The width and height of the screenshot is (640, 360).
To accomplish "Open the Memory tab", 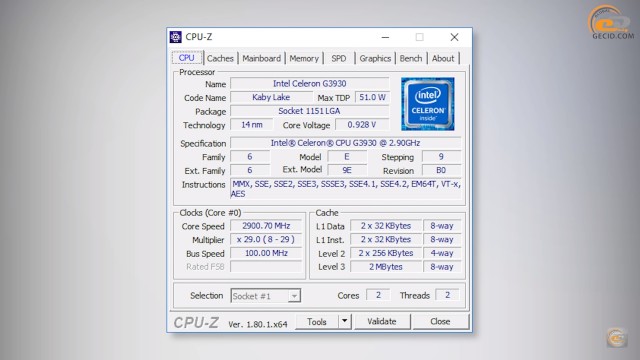I will (x=304, y=58).
